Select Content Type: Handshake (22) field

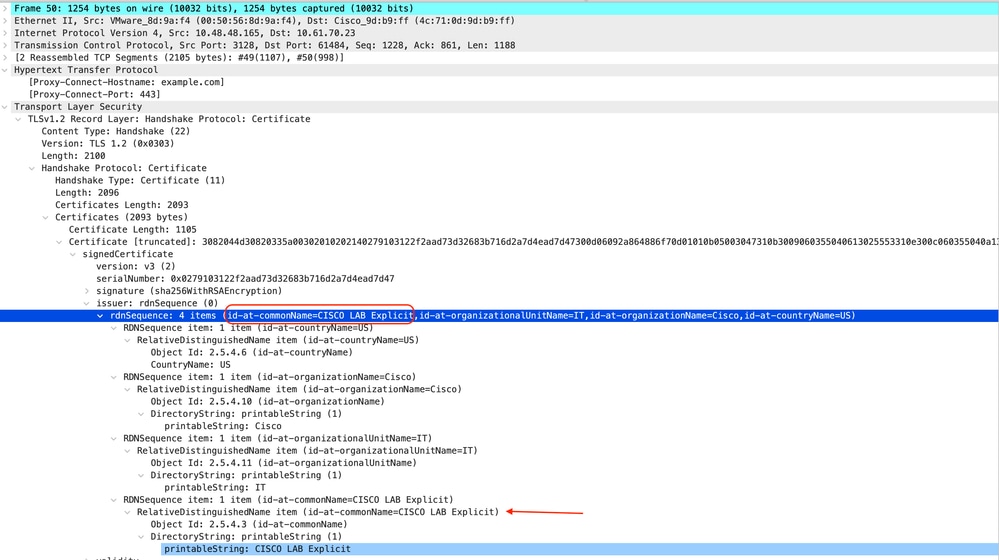coord(115,131)
